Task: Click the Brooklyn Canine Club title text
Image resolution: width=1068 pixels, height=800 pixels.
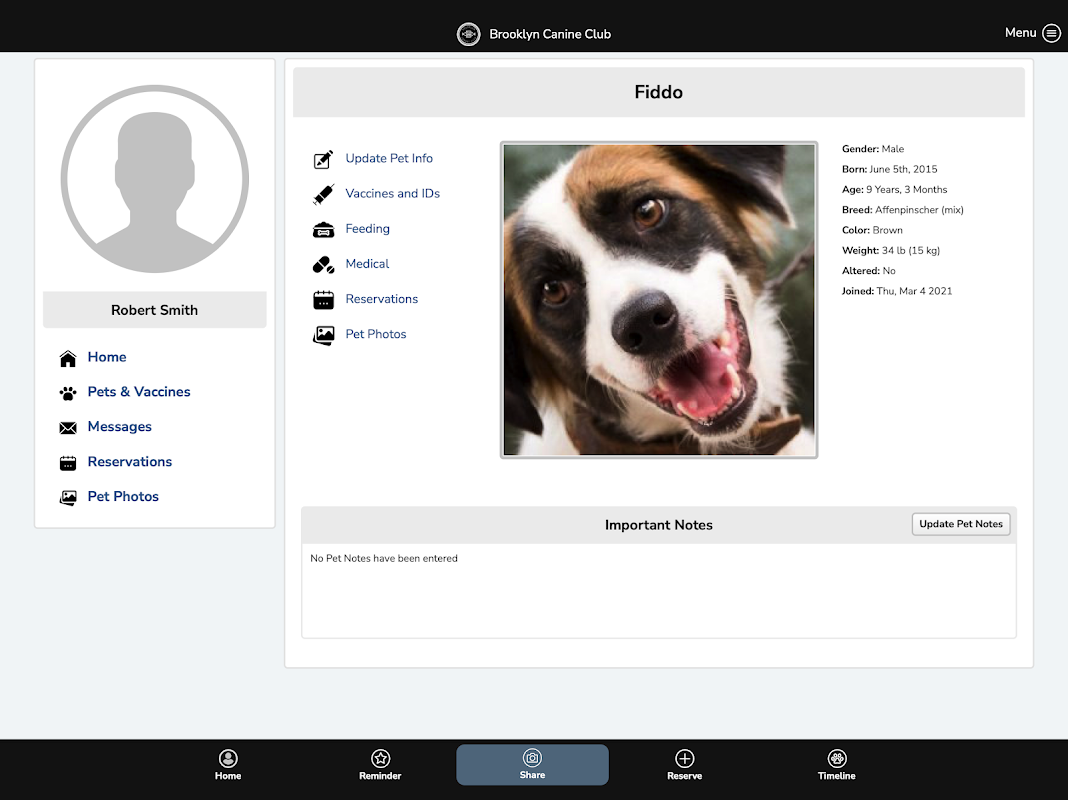Action: [550, 34]
